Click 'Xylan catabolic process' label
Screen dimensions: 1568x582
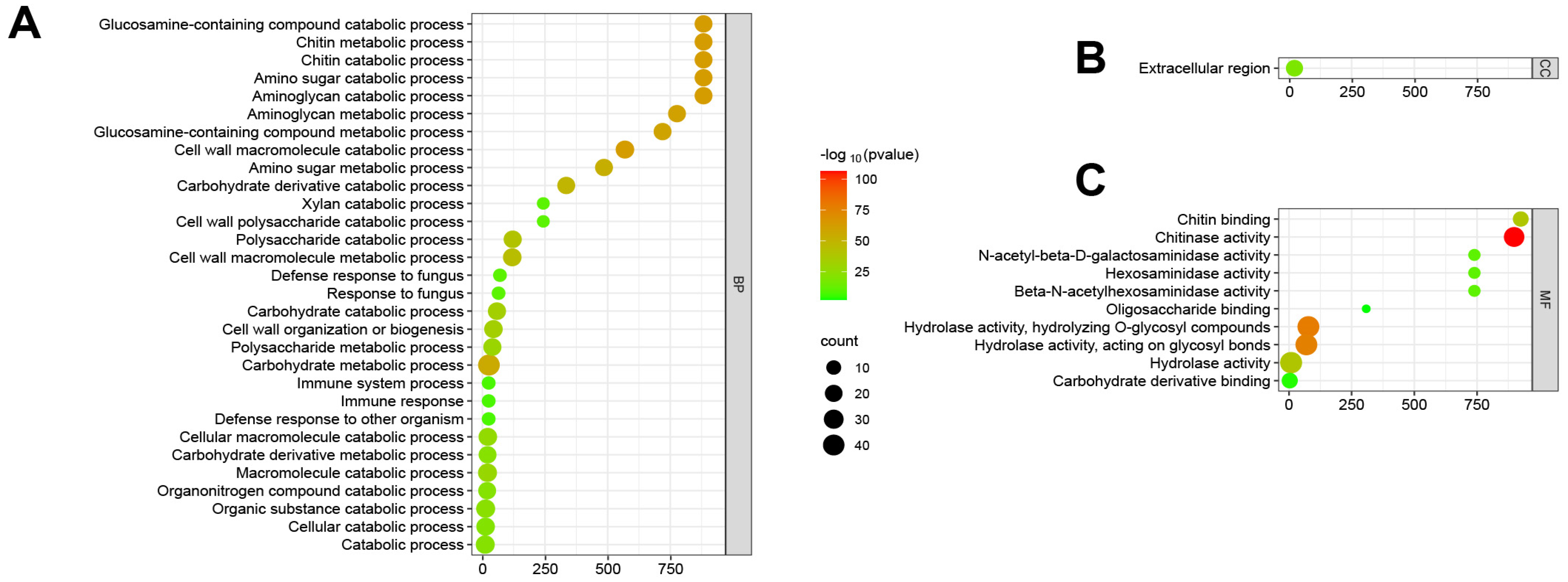(383, 204)
